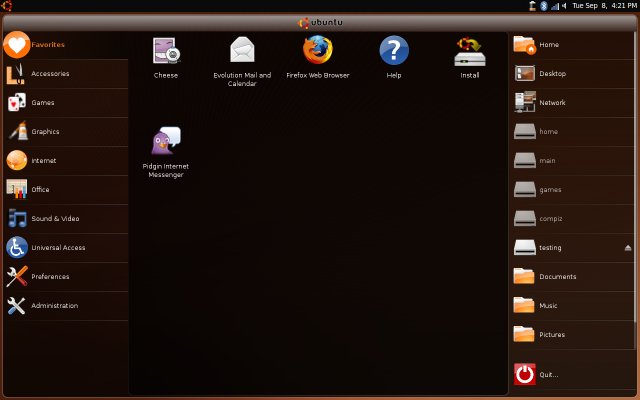
Task: Open the compiz drive volume
Action: (572, 219)
